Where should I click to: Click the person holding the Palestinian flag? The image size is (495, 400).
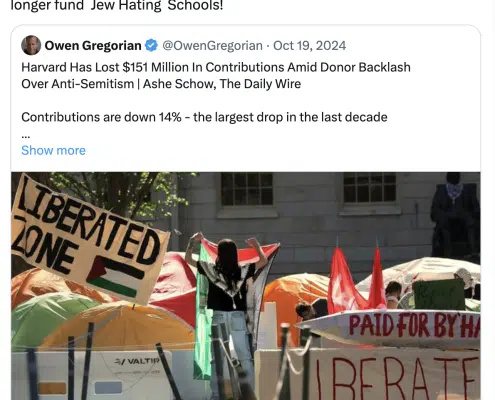coord(230,300)
